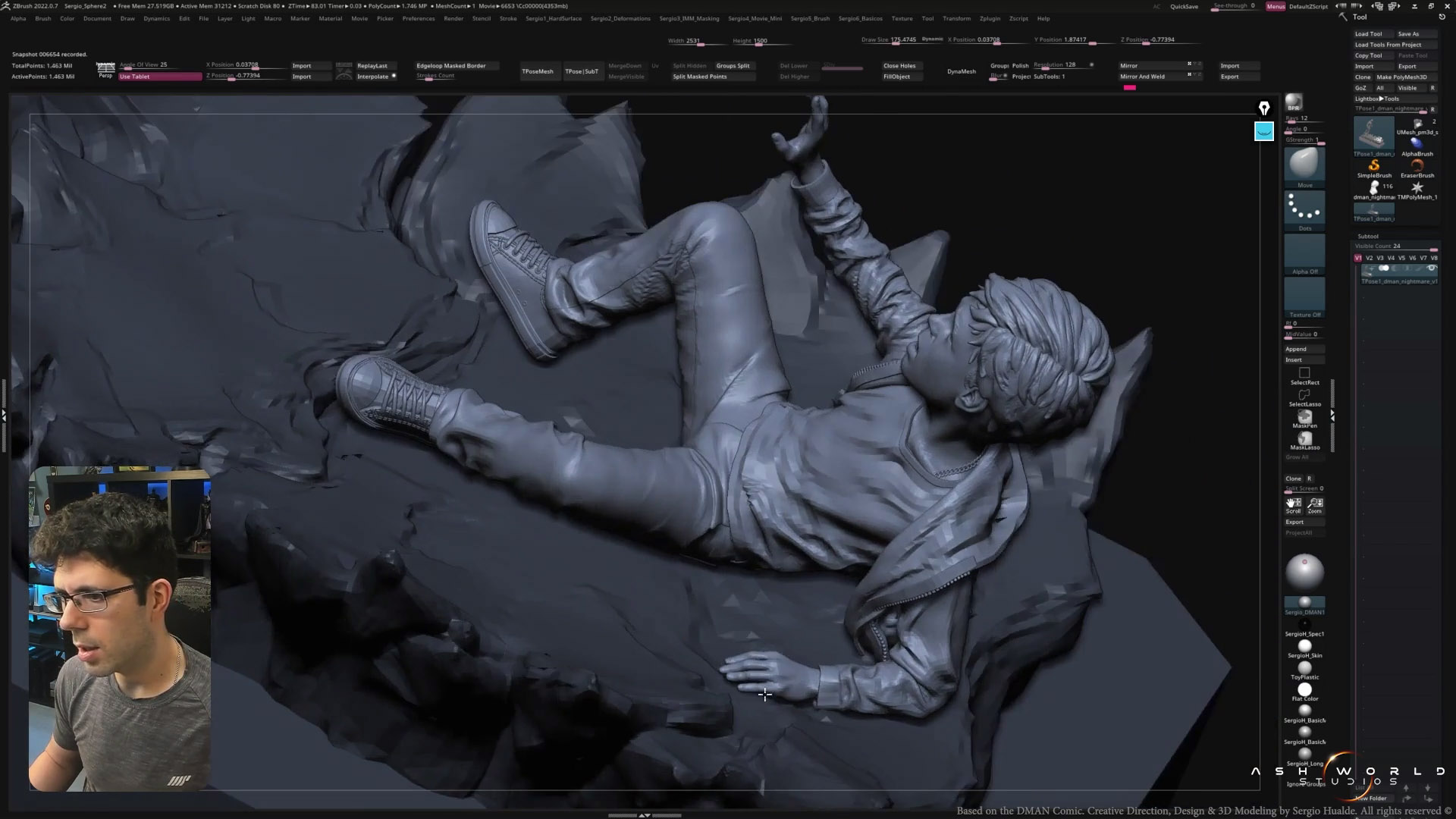This screenshot has height=819, width=1456.
Task: Toggle the Use Tablet option
Action: click(159, 77)
